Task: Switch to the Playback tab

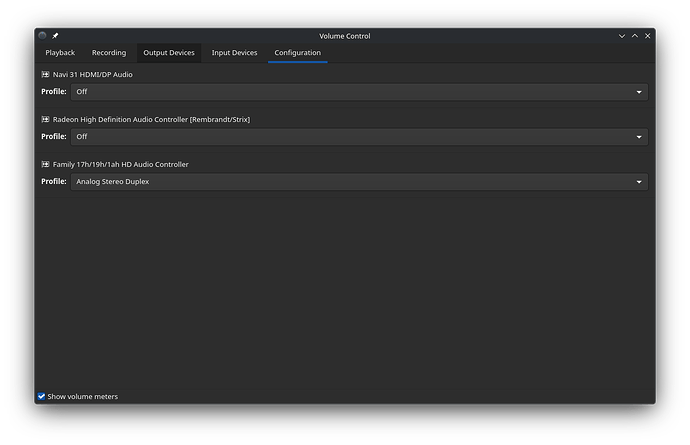Action: click(60, 53)
